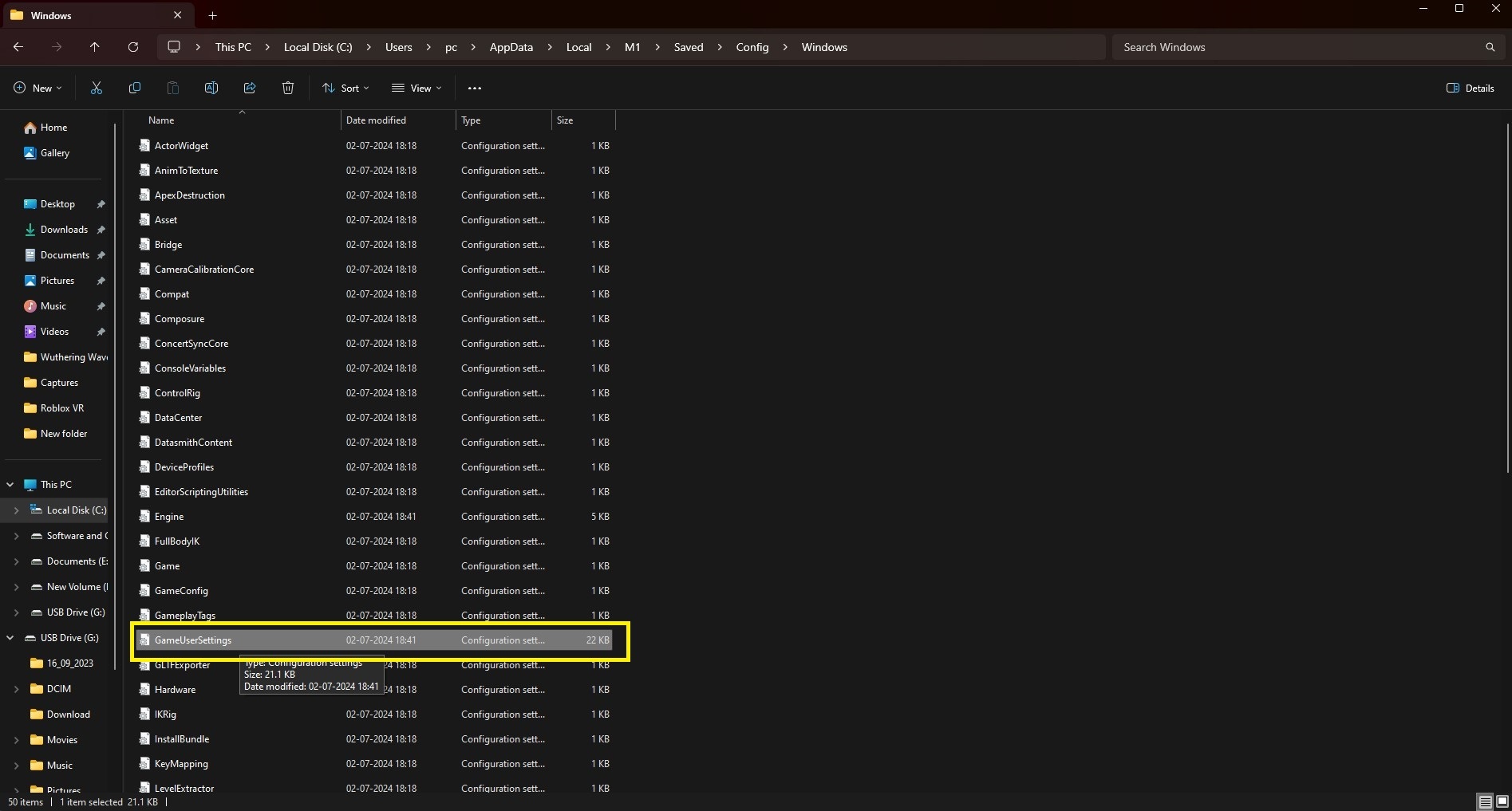Click the Share icon in toolbar
This screenshot has height=811, width=1512.
(x=250, y=88)
